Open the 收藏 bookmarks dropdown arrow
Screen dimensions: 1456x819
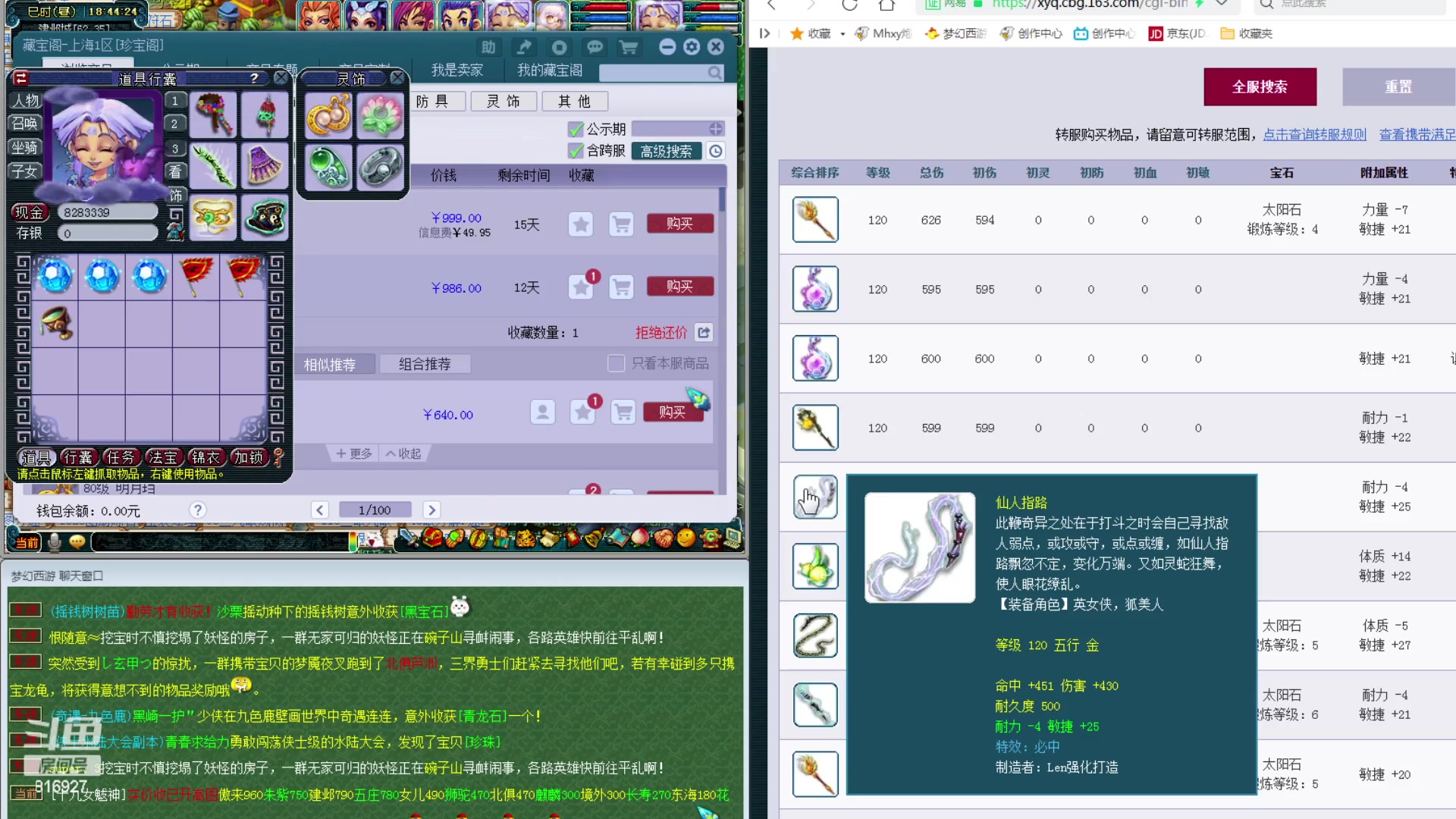[843, 34]
